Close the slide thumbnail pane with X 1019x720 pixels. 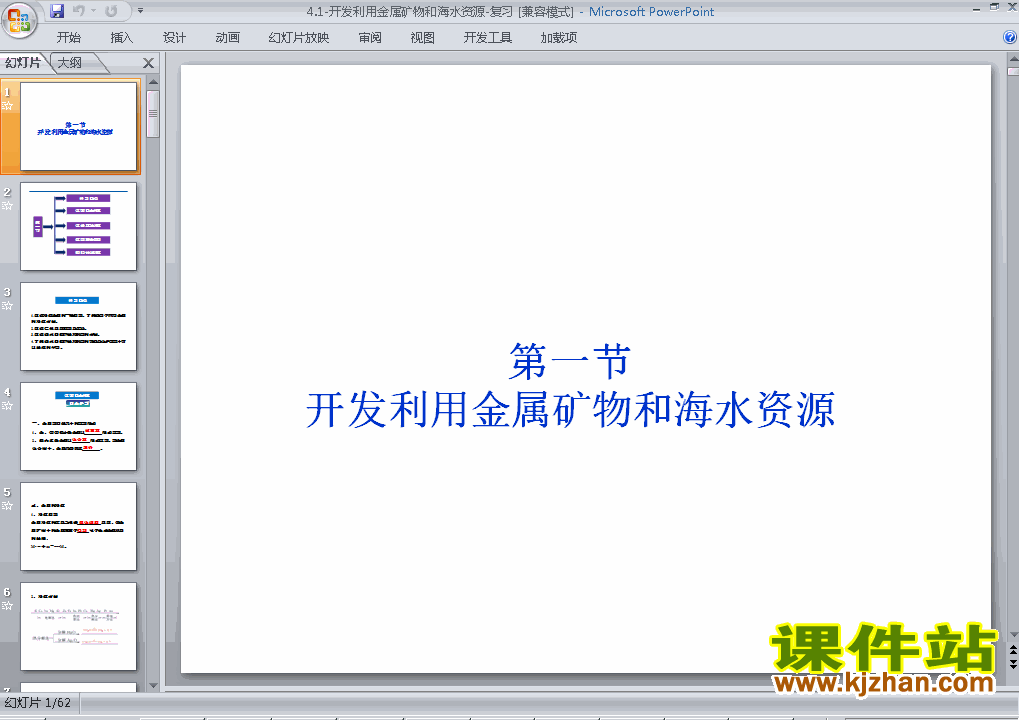[148, 63]
